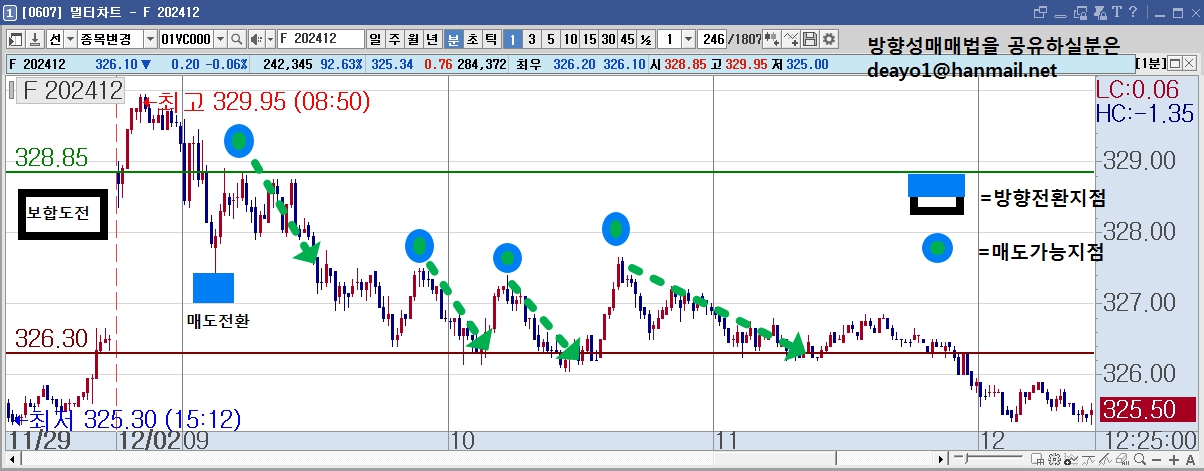Click the pin window icon in title bar

pos(1099,13)
